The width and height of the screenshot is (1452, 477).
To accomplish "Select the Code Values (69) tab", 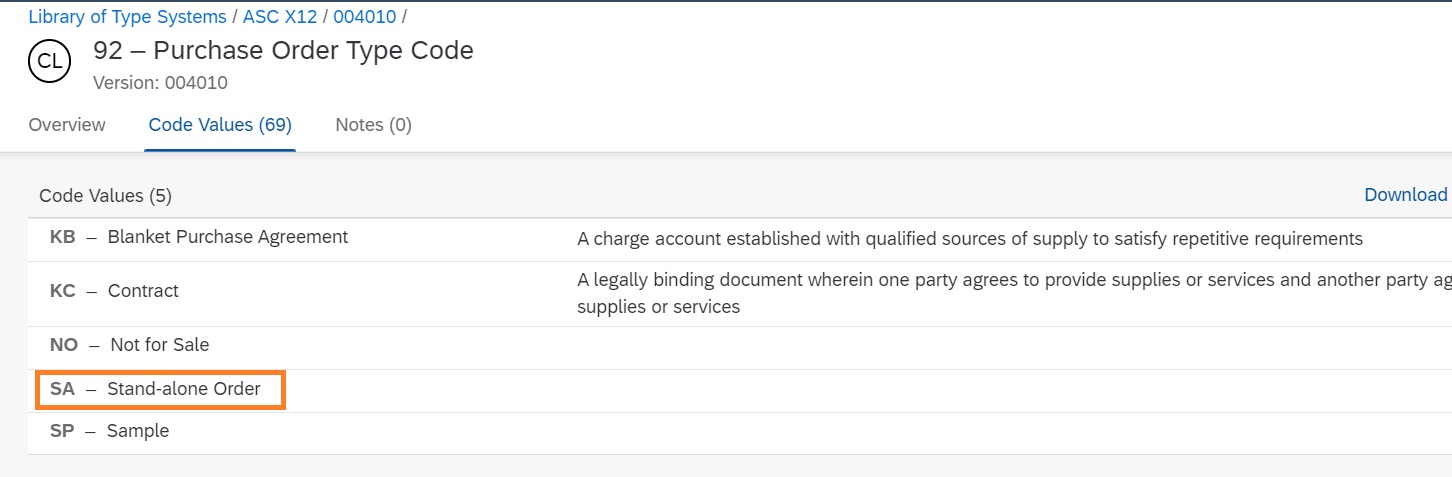I will (x=220, y=125).
